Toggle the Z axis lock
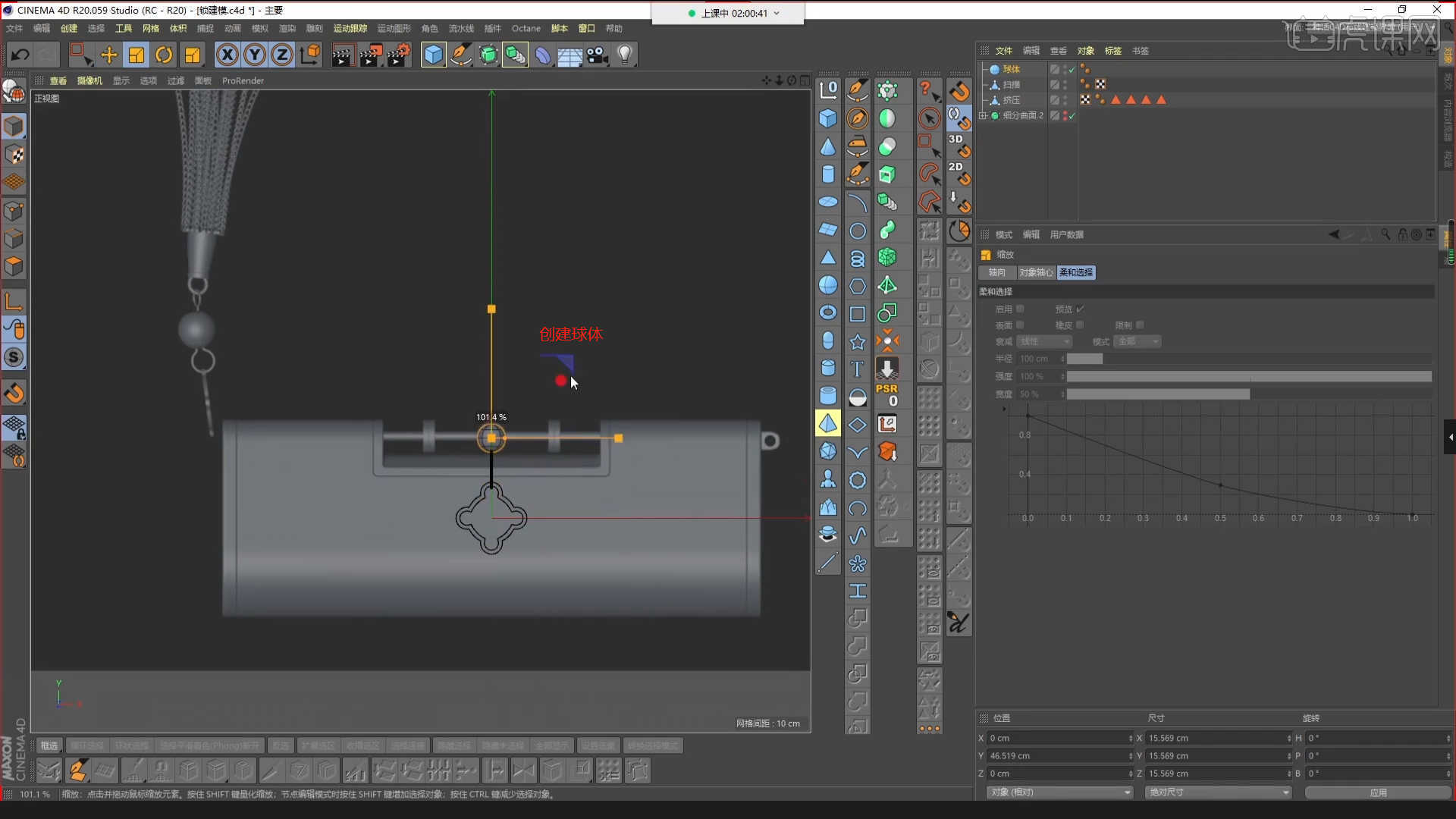The image size is (1456, 819). (x=282, y=55)
